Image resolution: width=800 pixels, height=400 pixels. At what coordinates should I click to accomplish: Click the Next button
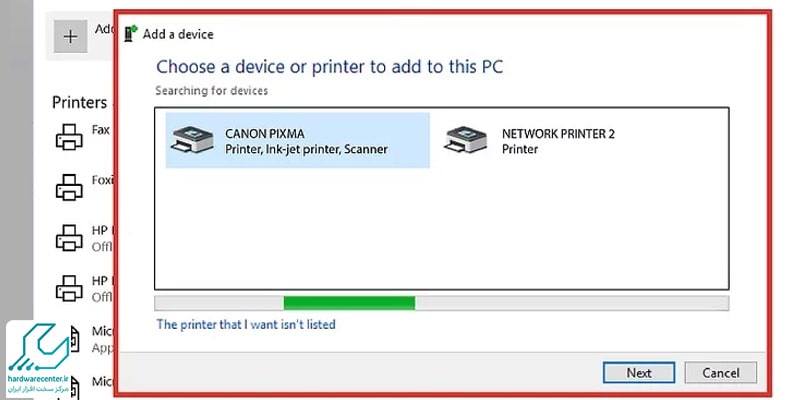[x=639, y=373]
